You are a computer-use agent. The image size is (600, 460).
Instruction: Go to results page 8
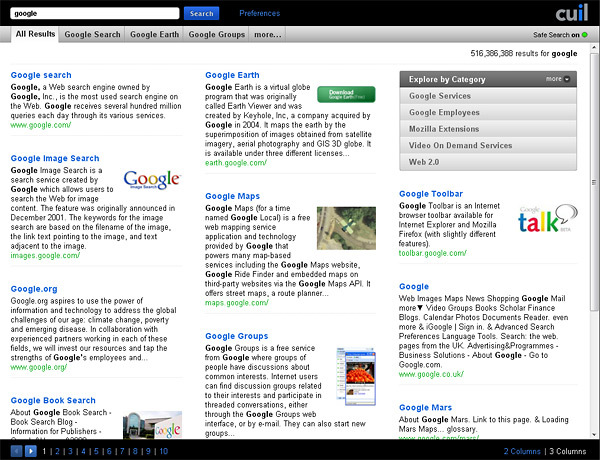135,451
